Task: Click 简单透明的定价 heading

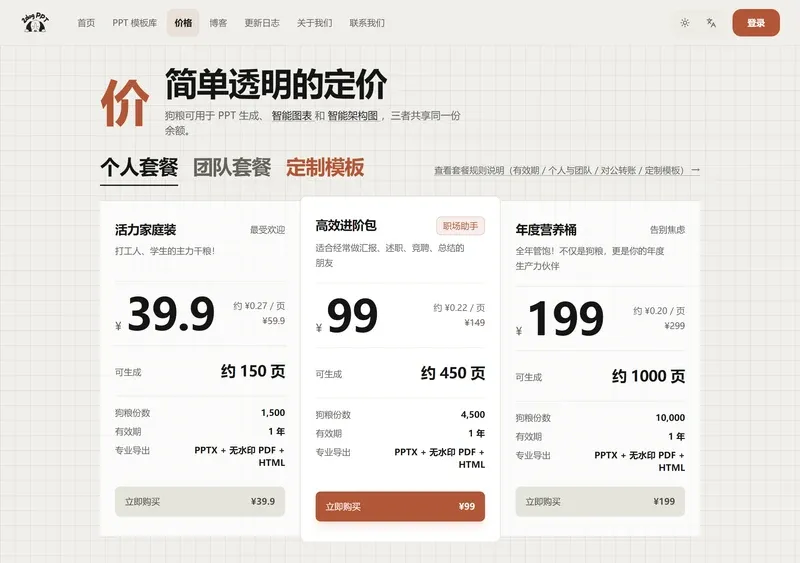Action: [x=276, y=84]
